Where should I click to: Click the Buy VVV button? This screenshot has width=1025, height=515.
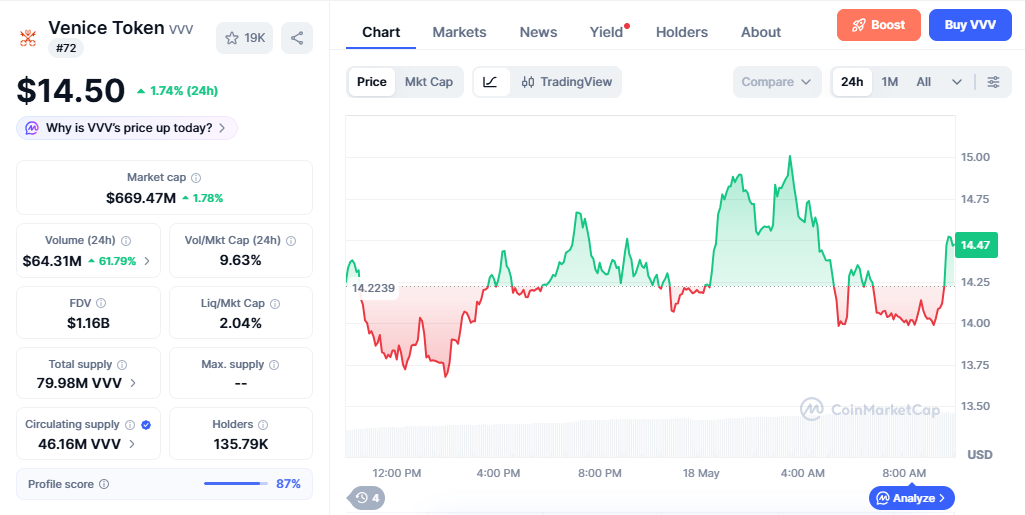(x=970, y=25)
